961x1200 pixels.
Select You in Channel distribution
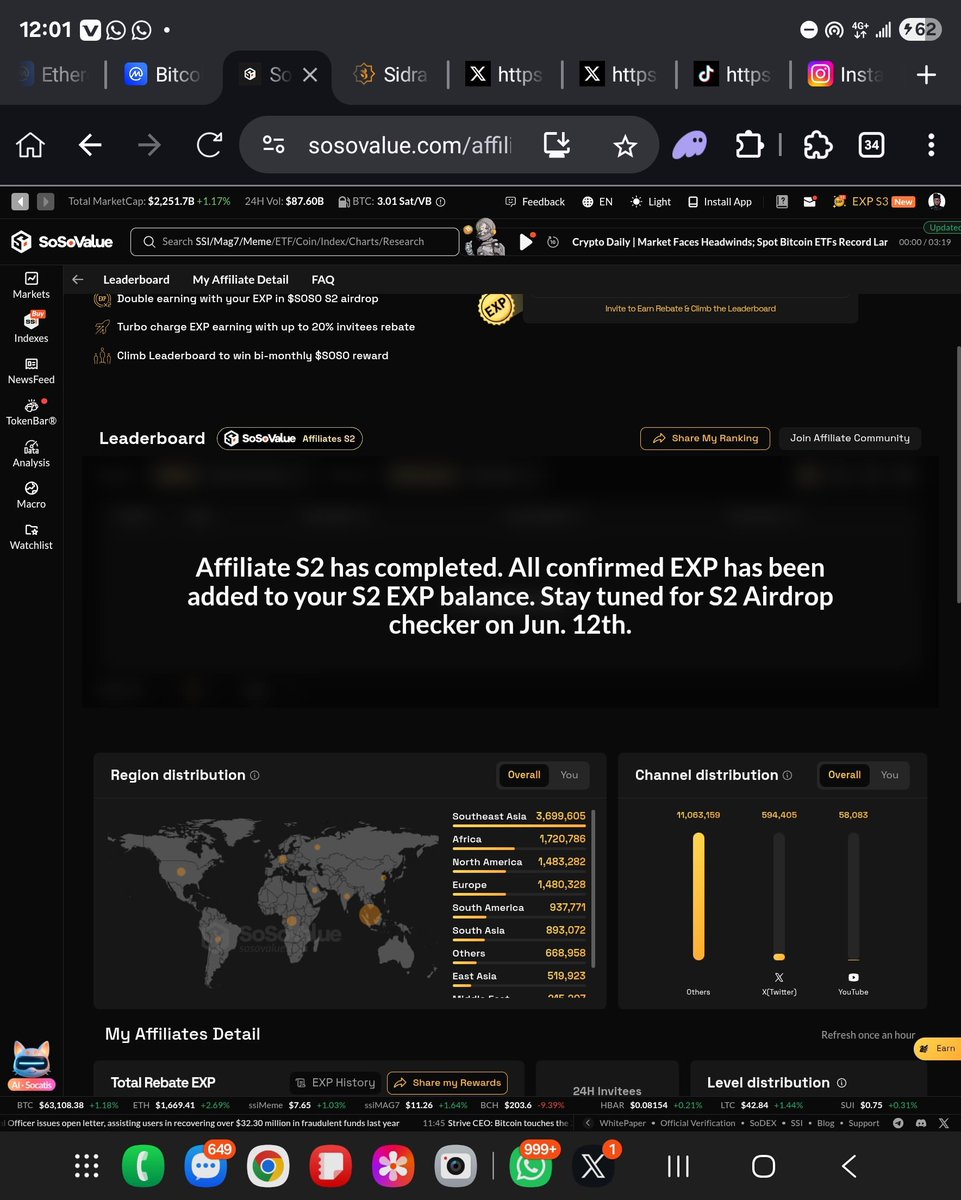pos(890,775)
